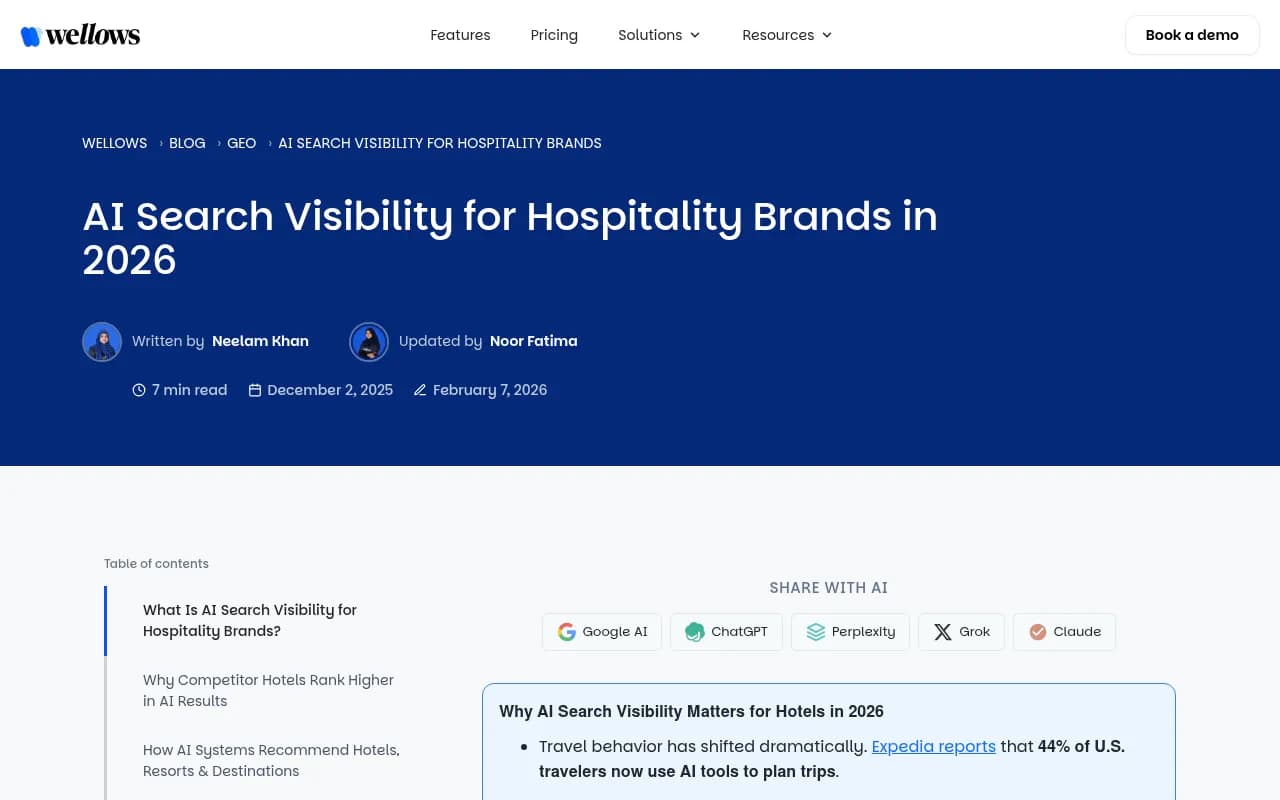Image resolution: width=1280 pixels, height=800 pixels.
Task: Click the December 2, 2025 publish date
Action: 330,390
